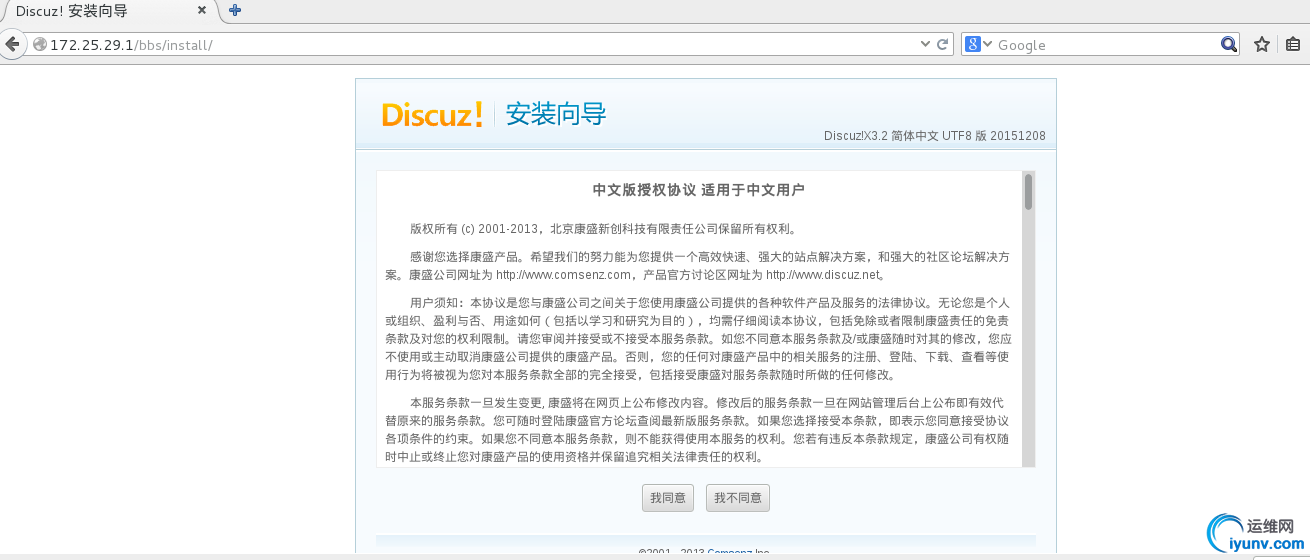Click the http://www.comsenz.com address text

(564, 275)
